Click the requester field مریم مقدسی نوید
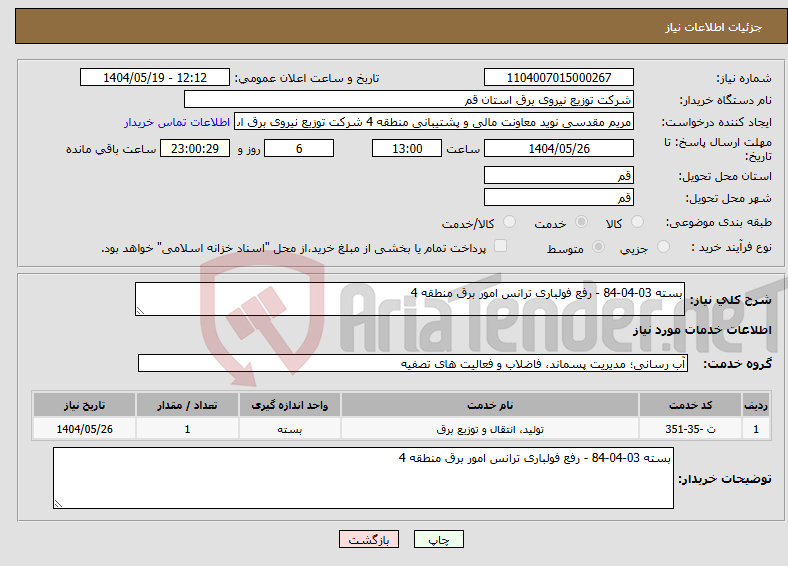The width and height of the screenshot is (788, 566). pyautogui.click(x=434, y=122)
